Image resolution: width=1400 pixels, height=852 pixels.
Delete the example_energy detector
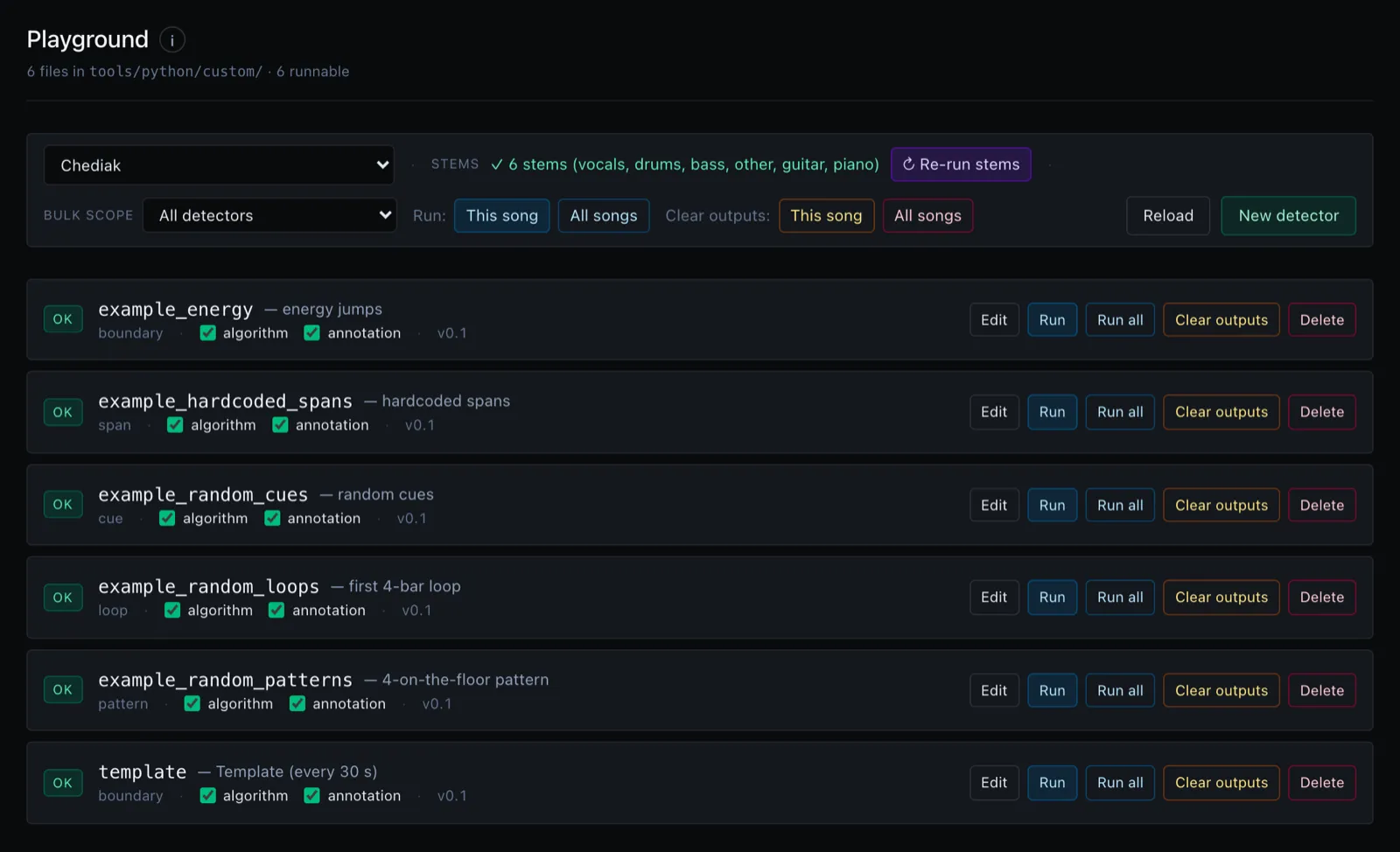click(x=1322, y=320)
